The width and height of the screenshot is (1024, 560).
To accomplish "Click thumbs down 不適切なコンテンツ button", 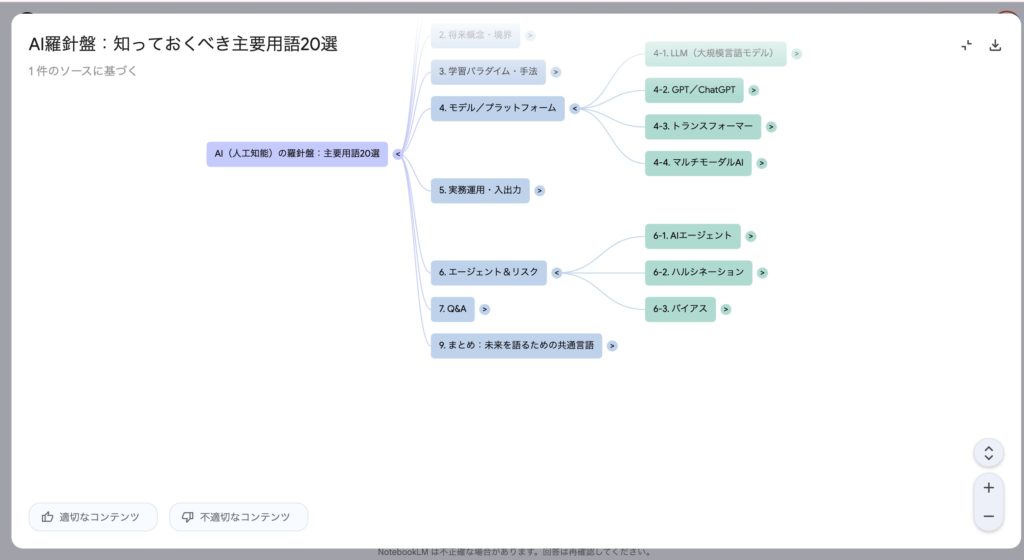I will click(238, 517).
